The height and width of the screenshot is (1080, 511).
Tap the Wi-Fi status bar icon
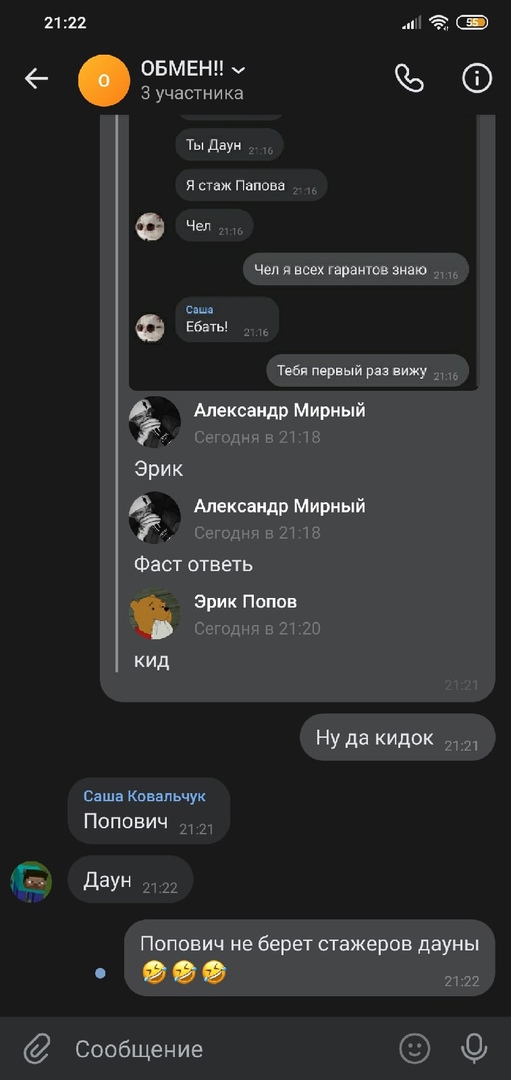(438, 23)
